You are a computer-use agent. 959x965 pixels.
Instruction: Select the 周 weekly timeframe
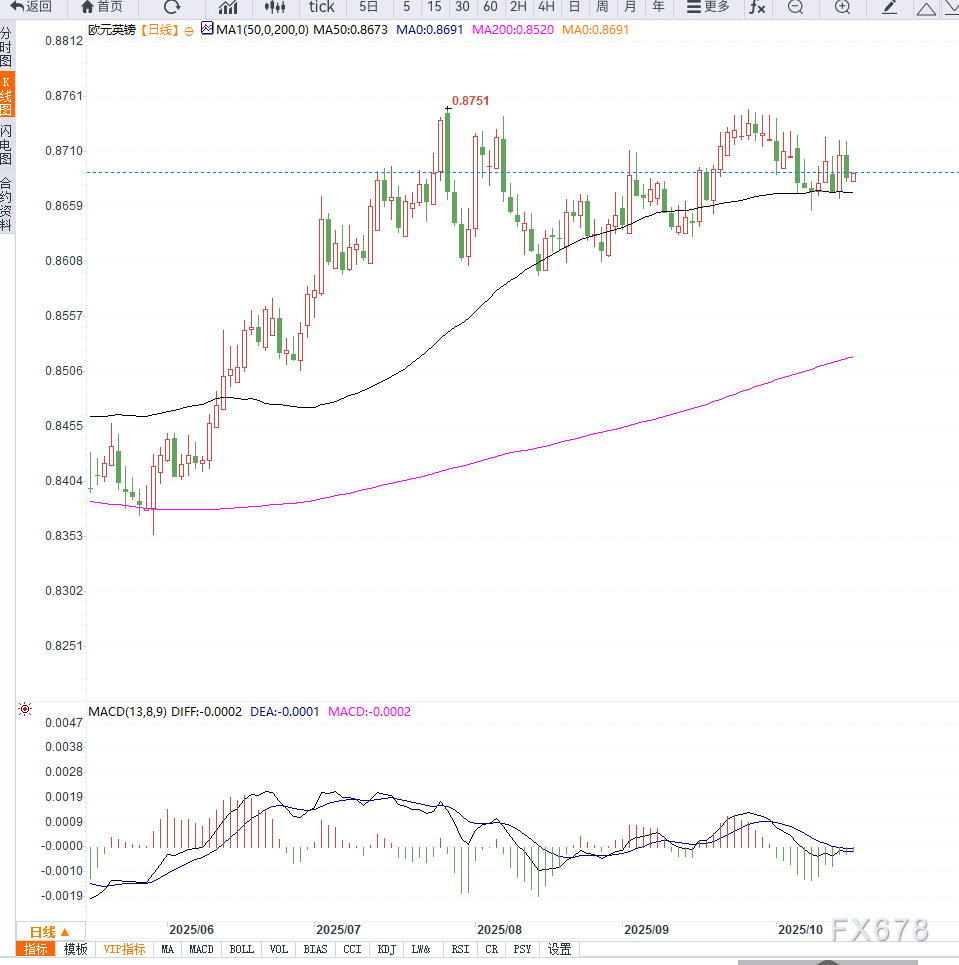602,7
